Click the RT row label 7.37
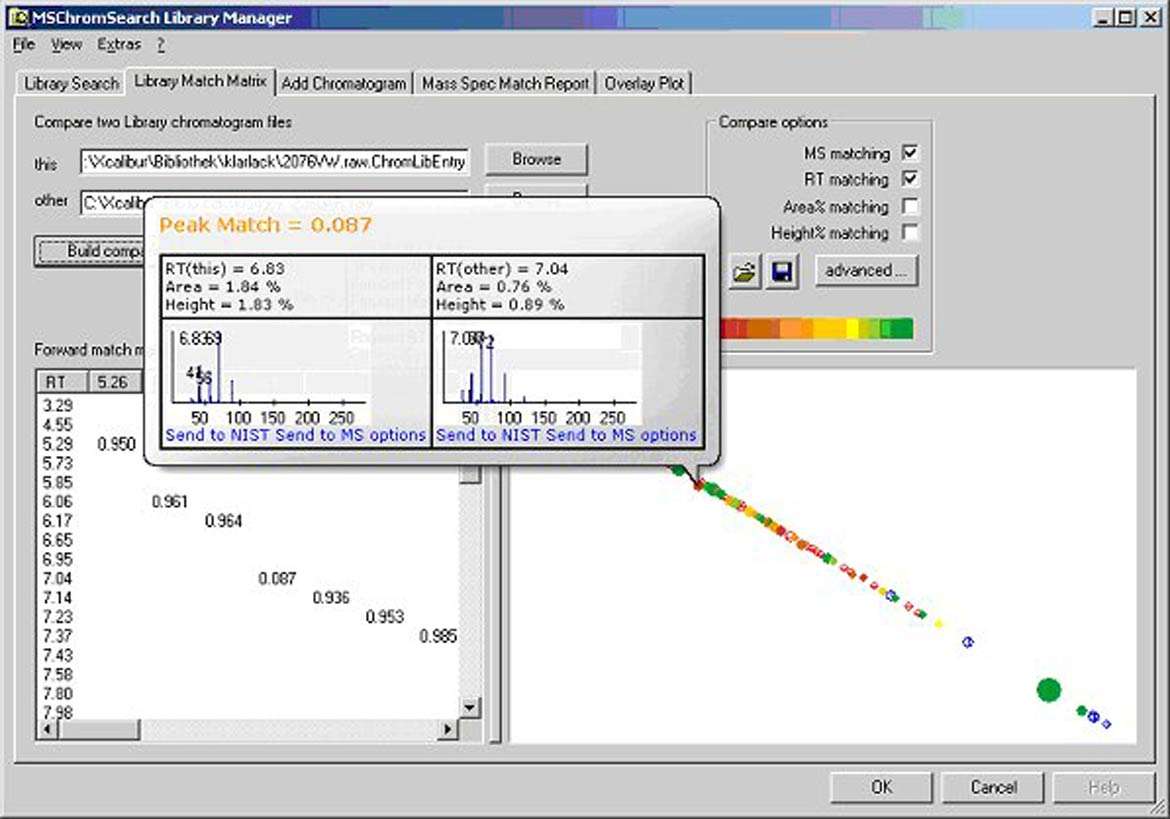 click(57, 637)
